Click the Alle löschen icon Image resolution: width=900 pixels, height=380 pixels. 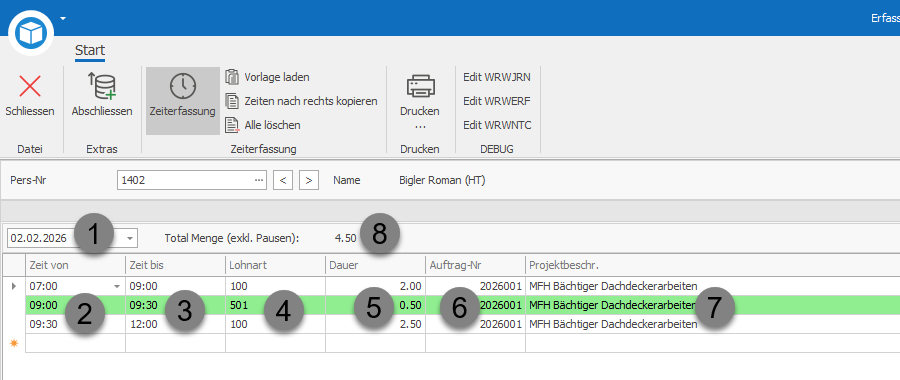pos(232,125)
